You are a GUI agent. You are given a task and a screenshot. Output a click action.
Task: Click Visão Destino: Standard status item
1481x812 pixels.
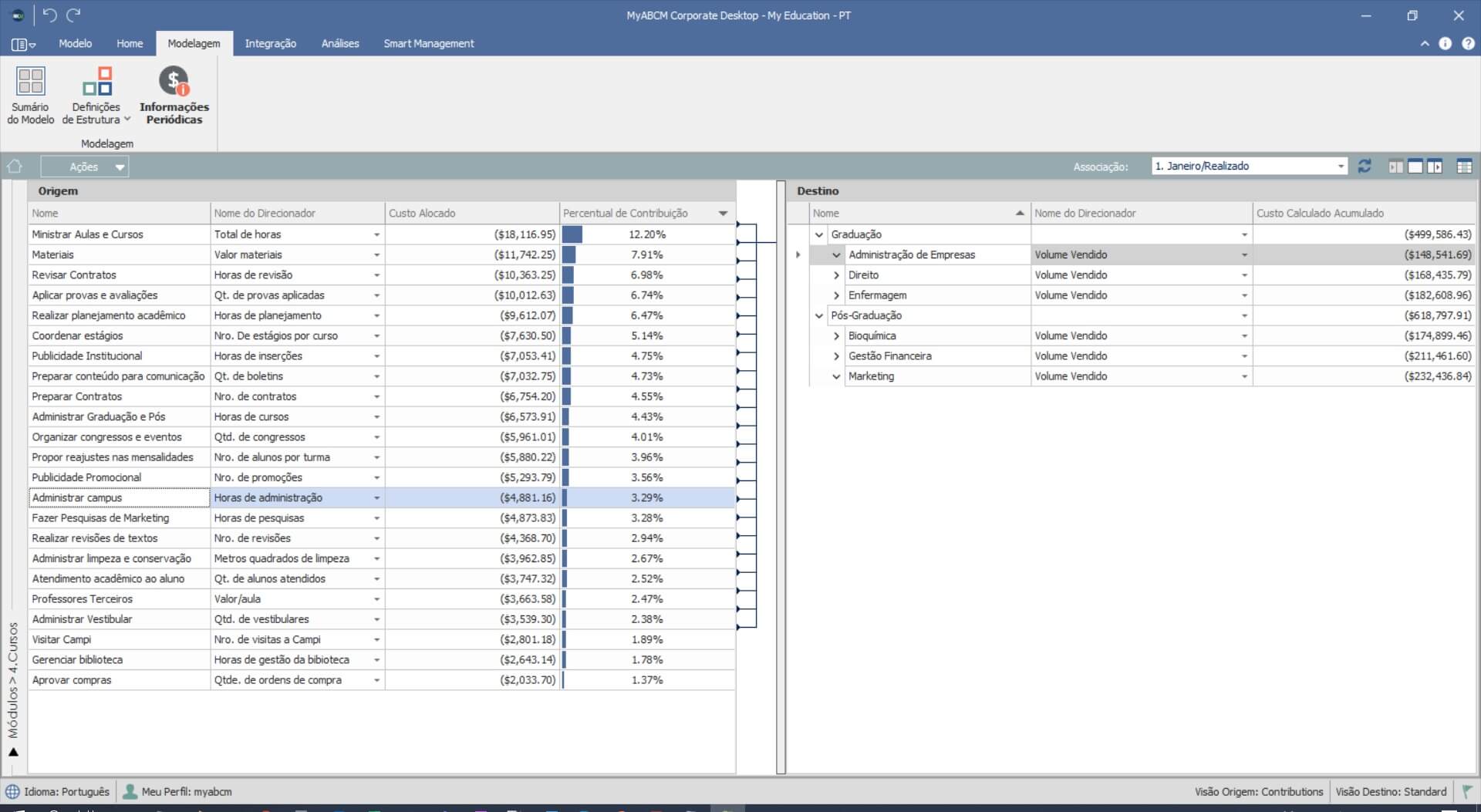[1391, 792]
